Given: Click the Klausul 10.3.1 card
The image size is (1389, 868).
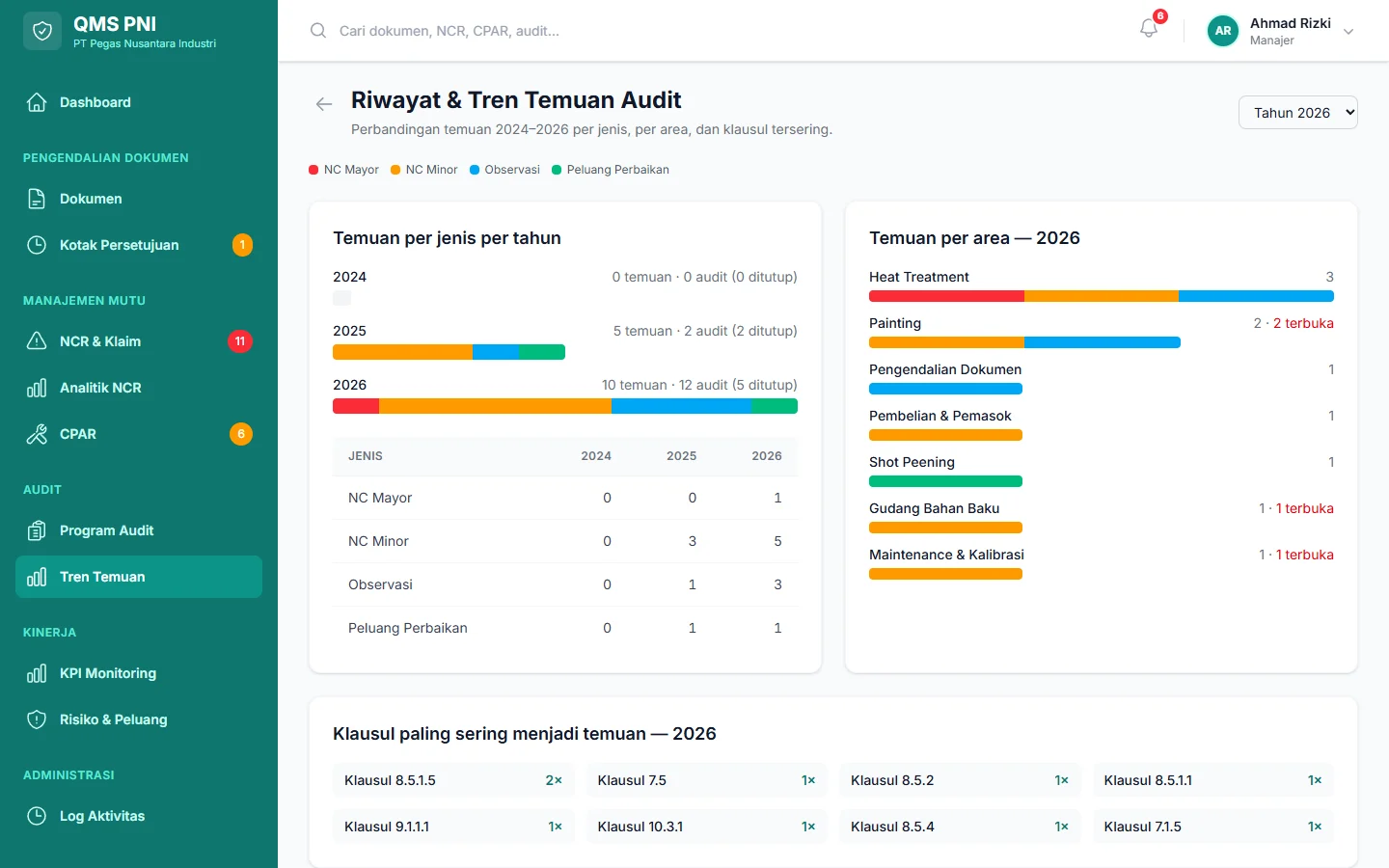Looking at the screenshot, I should [707, 827].
